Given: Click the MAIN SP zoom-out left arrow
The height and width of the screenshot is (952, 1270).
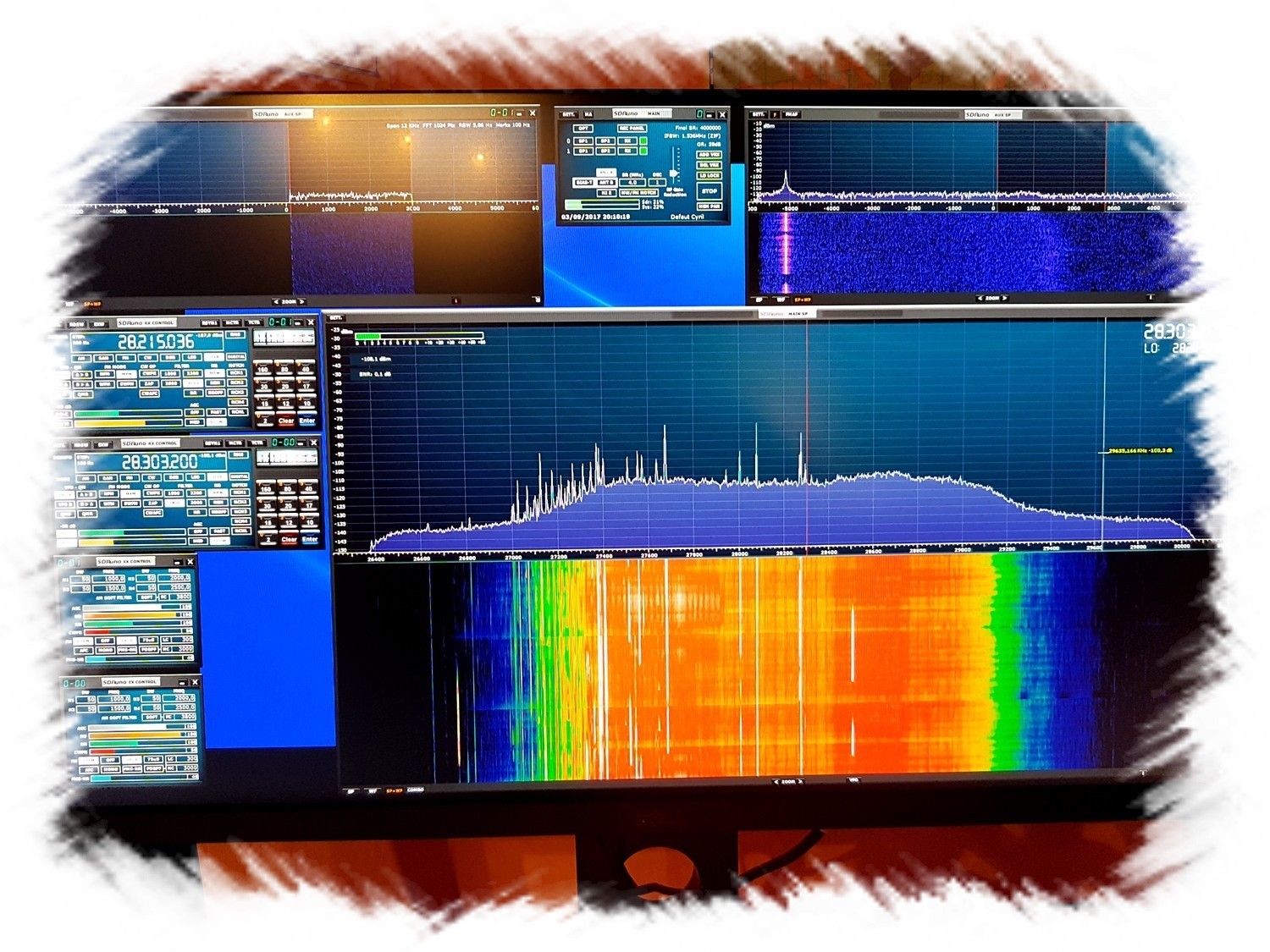Looking at the screenshot, I should [x=776, y=781].
